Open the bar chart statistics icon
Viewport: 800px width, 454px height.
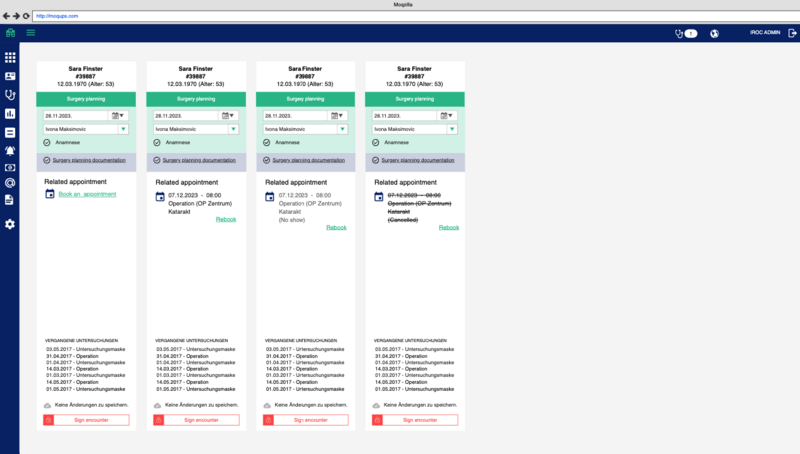point(10,113)
